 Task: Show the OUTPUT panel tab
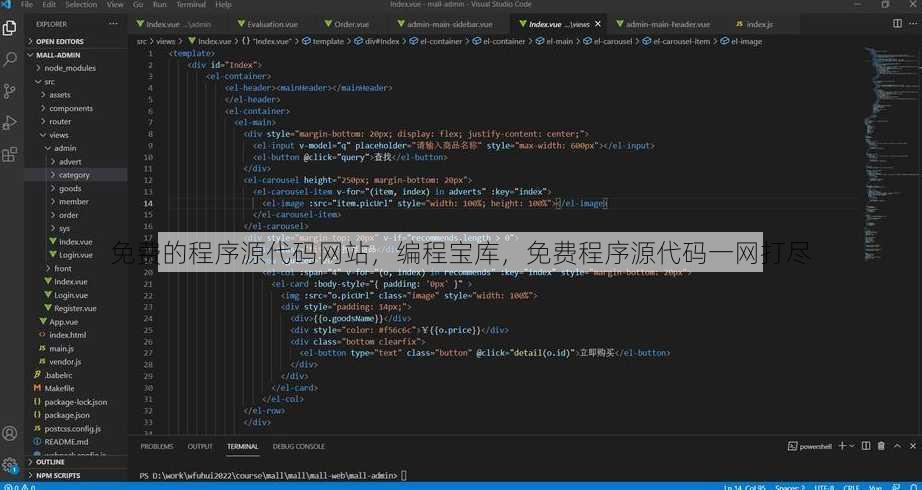(x=200, y=446)
